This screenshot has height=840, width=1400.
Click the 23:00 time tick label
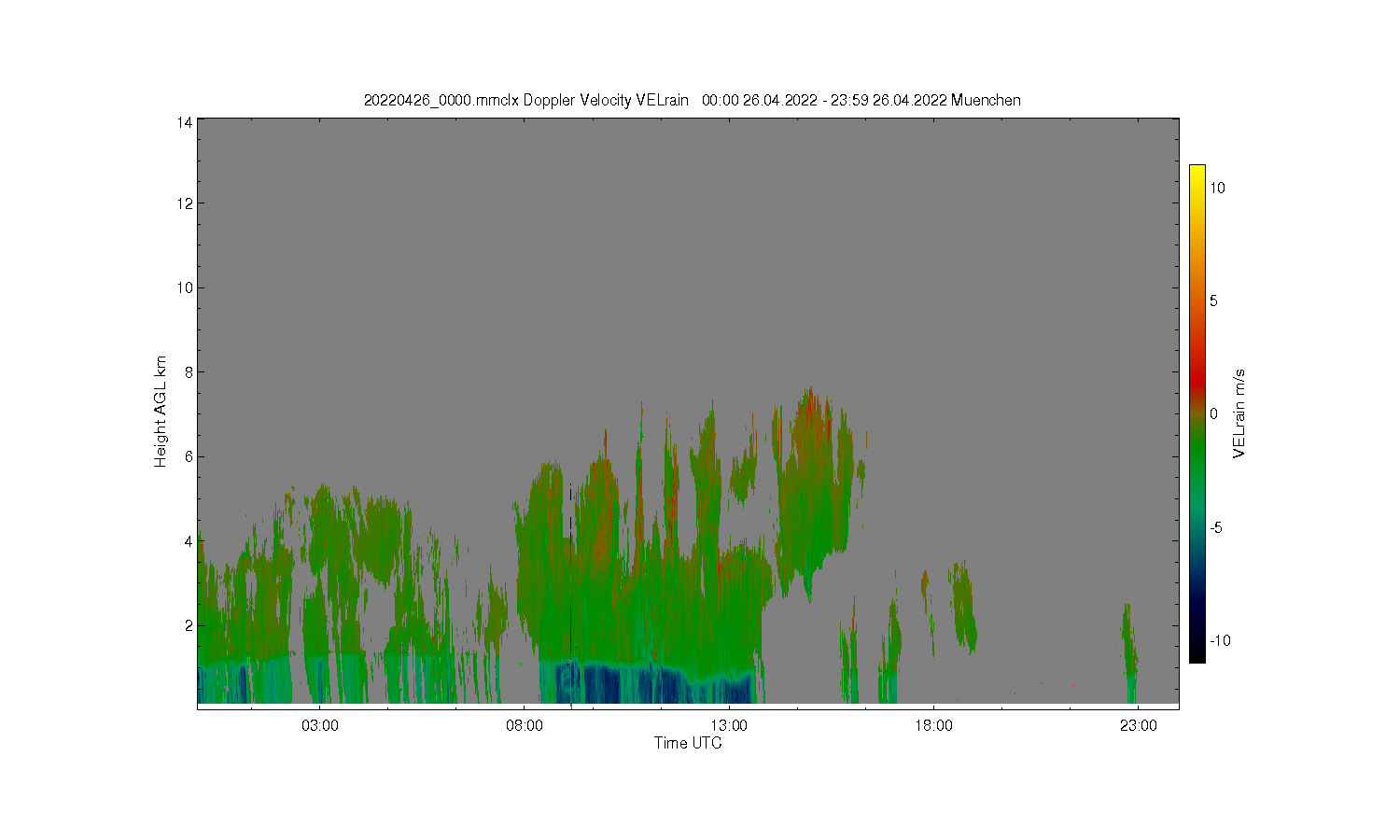pyautogui.click(x=1138, y=726)
